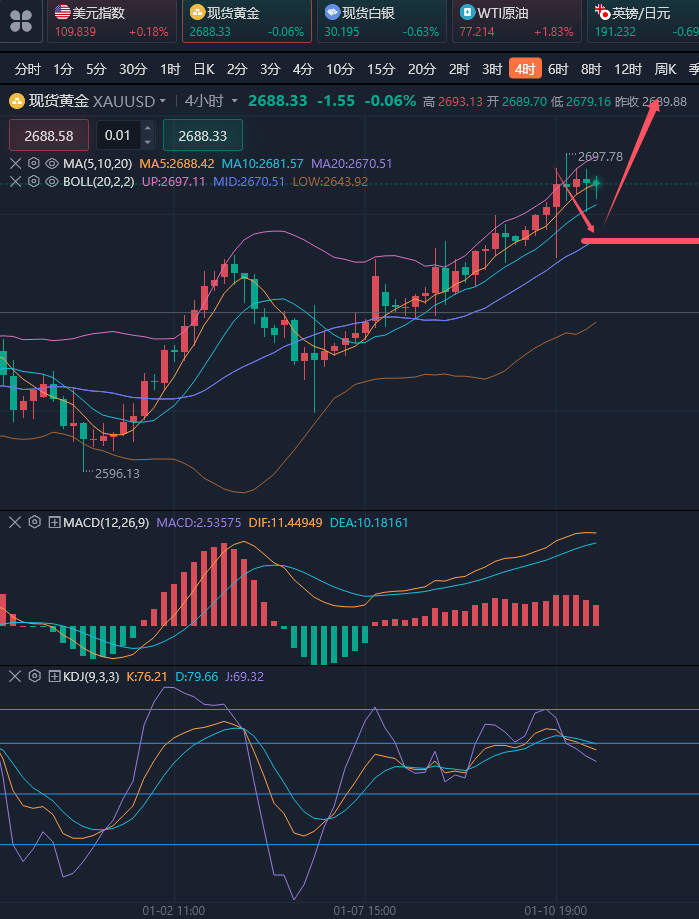Expand the KDJ panel with plus icon
The image size is (699, 919).
point(54,676)
